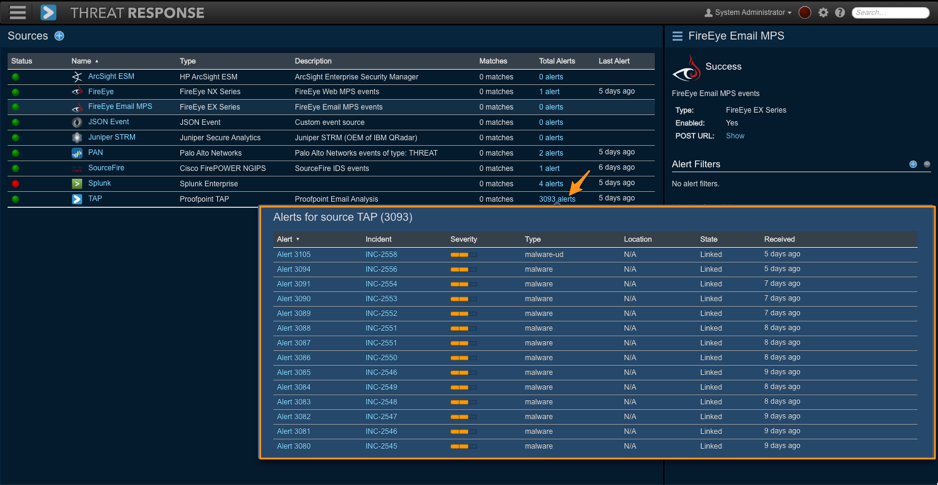Open Alert 3094 link

[x=294, y=269]
